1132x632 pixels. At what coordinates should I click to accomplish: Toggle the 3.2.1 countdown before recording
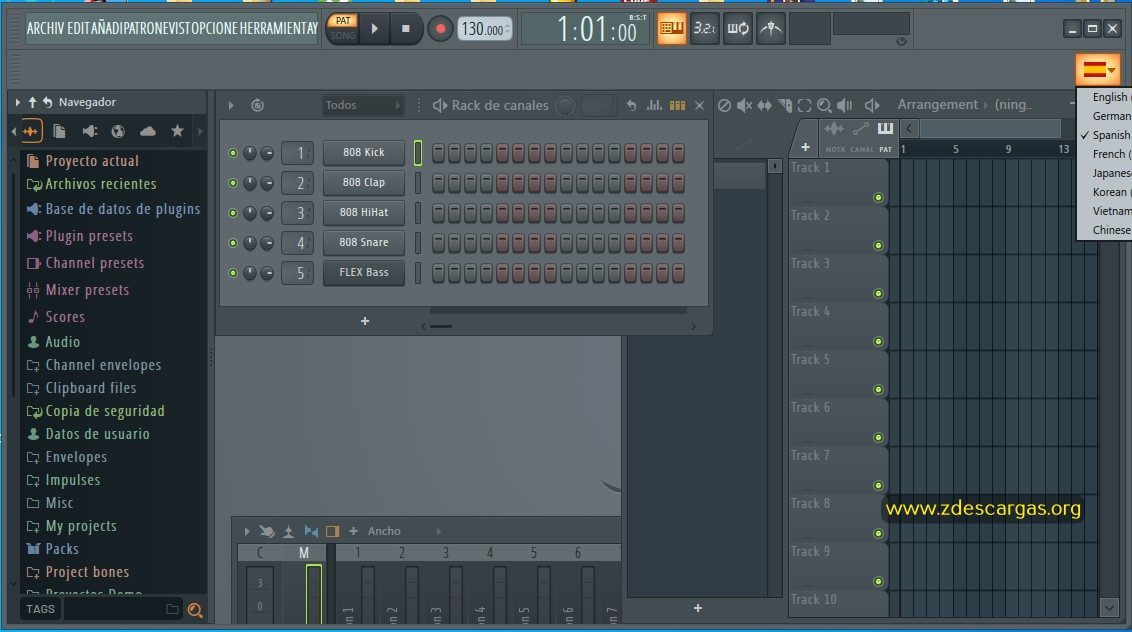click(x=704, y=29)
